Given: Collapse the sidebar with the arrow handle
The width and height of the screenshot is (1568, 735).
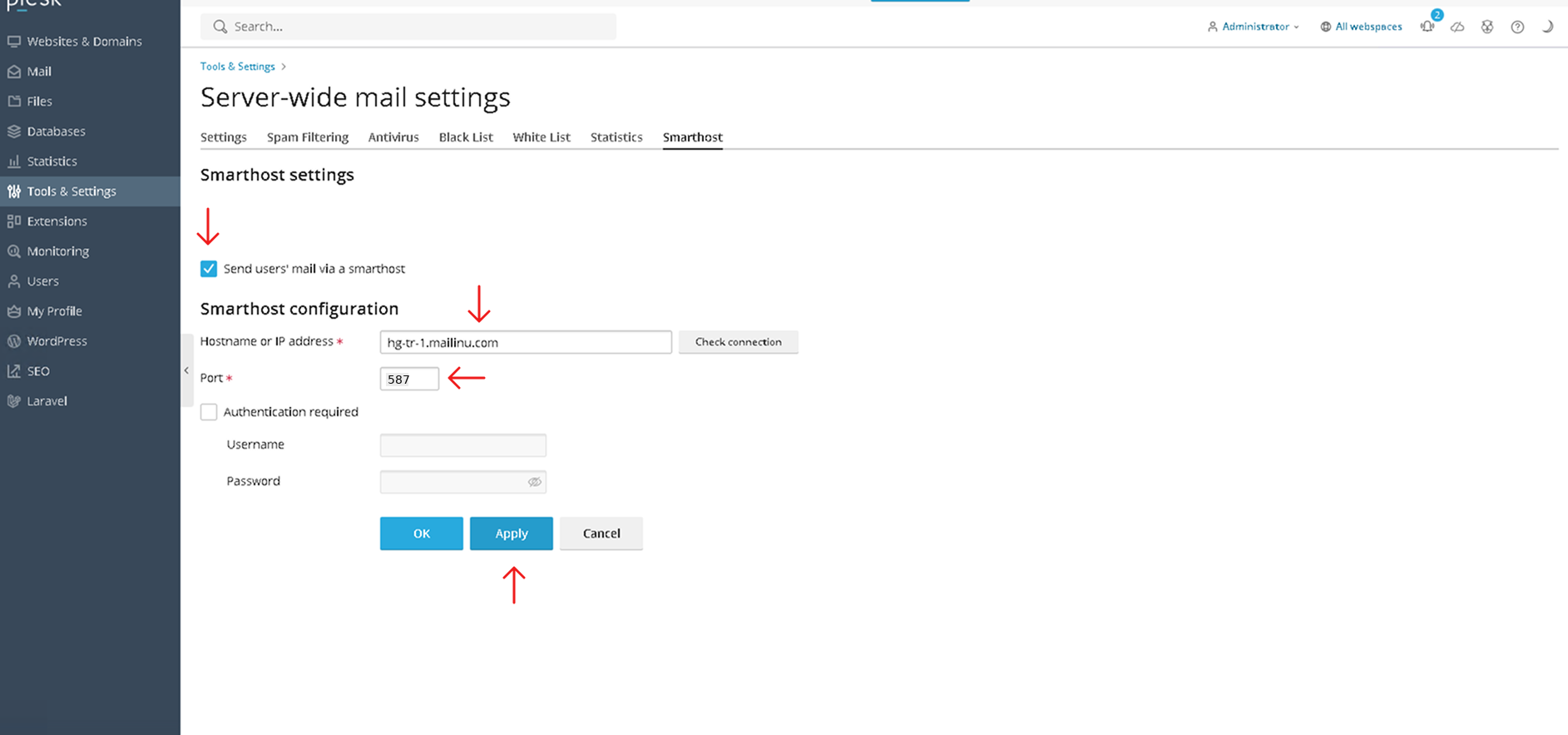Looking at the screenshot, I should (186, 370).
